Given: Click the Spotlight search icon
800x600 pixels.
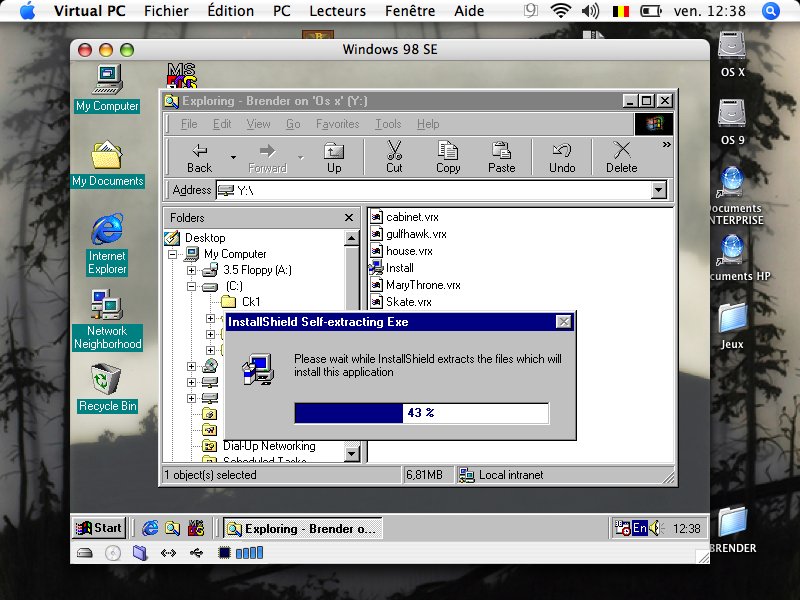Looking at the screenshot, I should [x=770, y=11].
